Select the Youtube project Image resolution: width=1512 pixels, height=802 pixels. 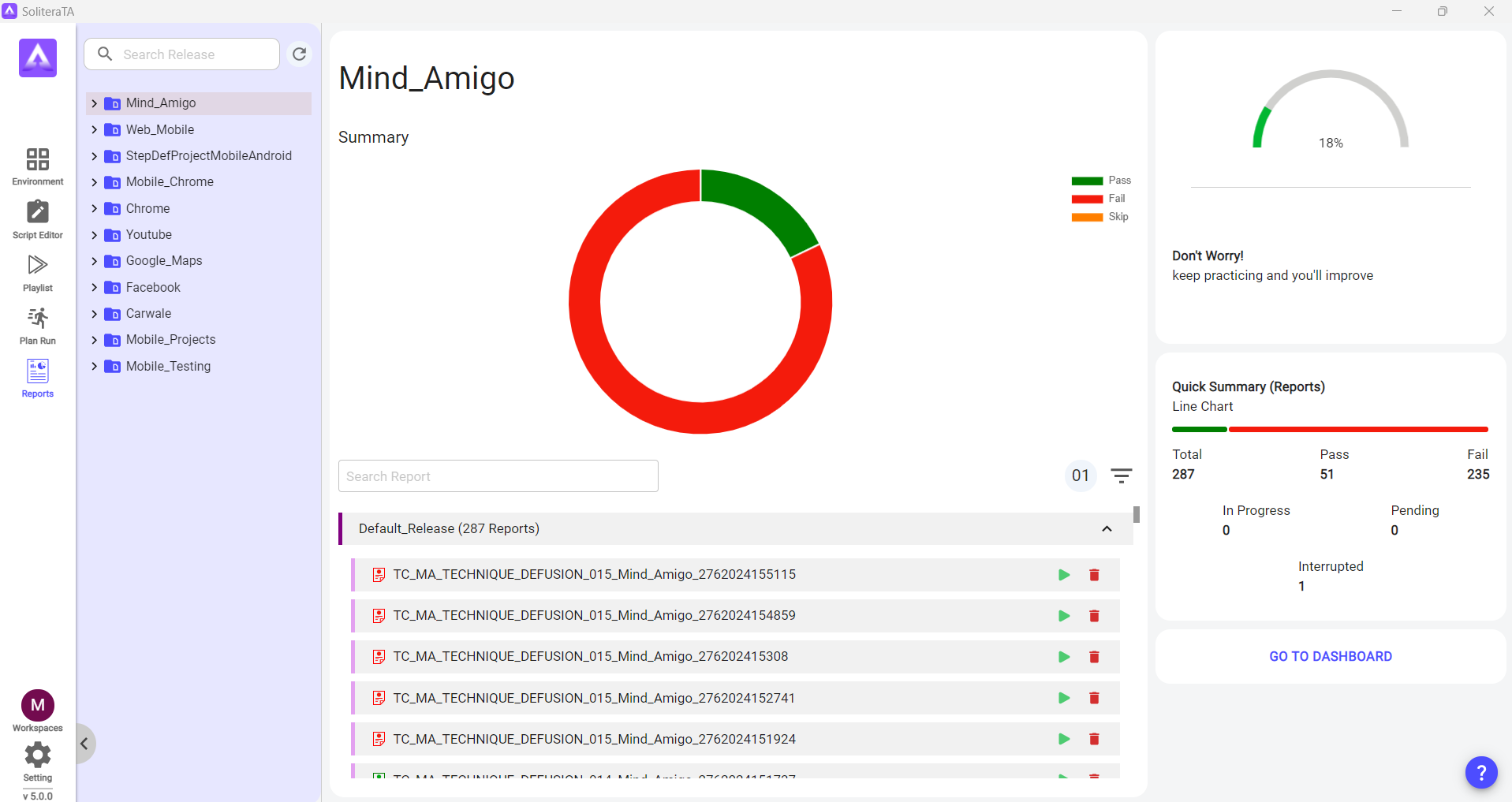149,235
